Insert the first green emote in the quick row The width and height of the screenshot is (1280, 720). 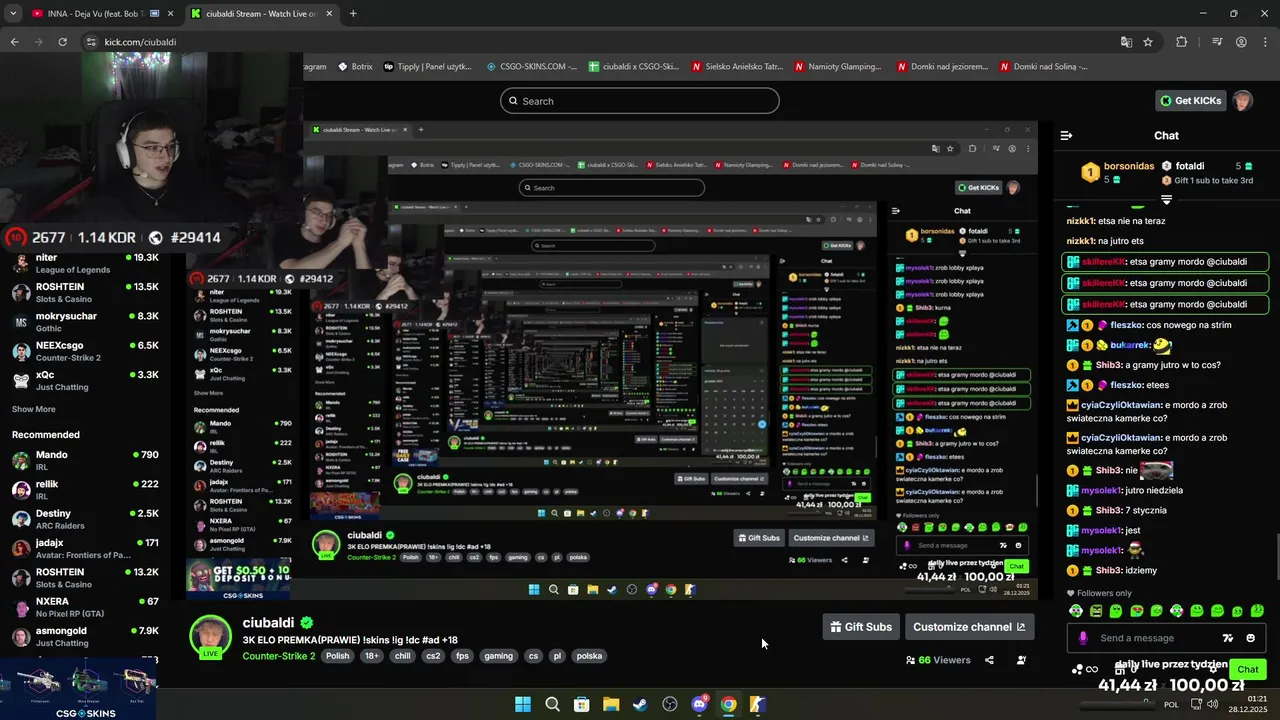click(1076, 611)
